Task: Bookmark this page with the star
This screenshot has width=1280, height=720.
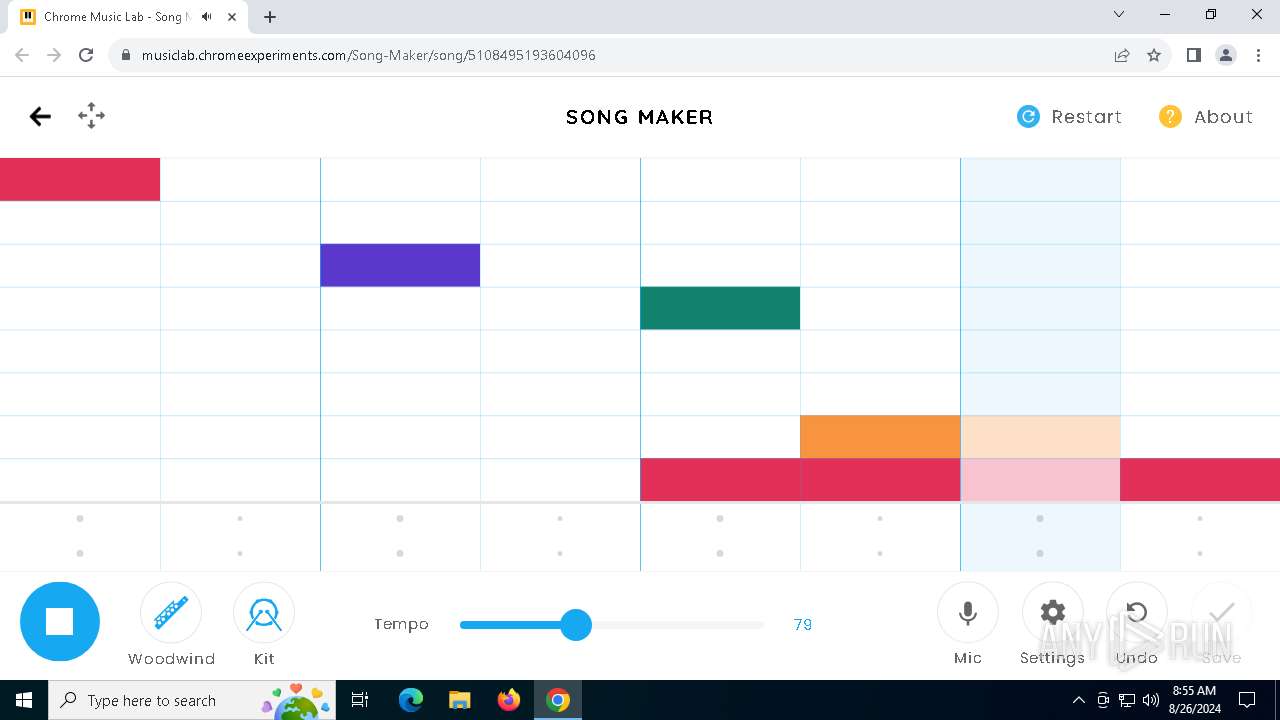Action: tap(1154, 55)
